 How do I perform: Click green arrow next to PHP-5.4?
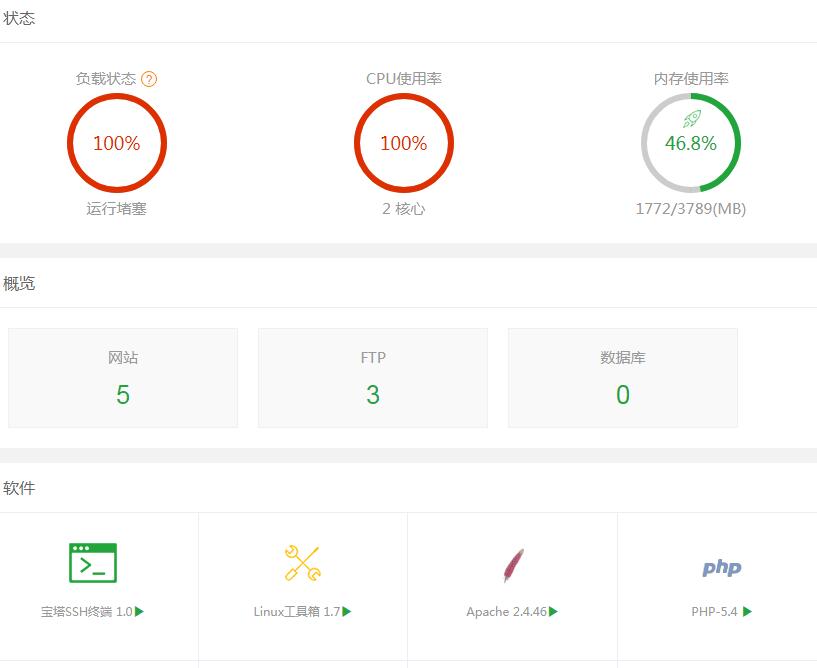748,612
